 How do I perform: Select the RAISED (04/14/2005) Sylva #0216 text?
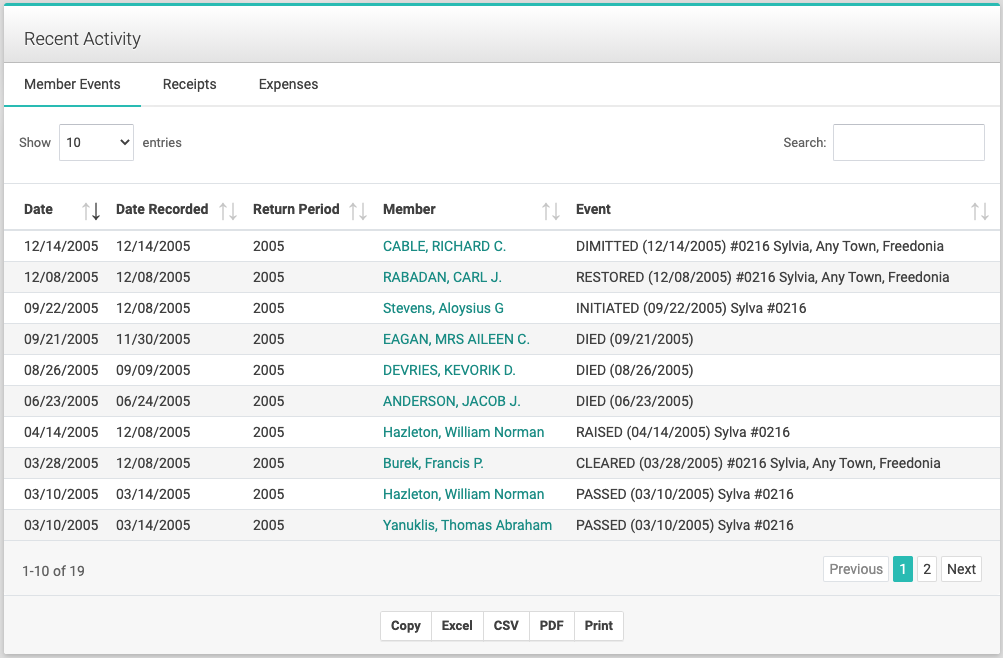click(683, 432)
